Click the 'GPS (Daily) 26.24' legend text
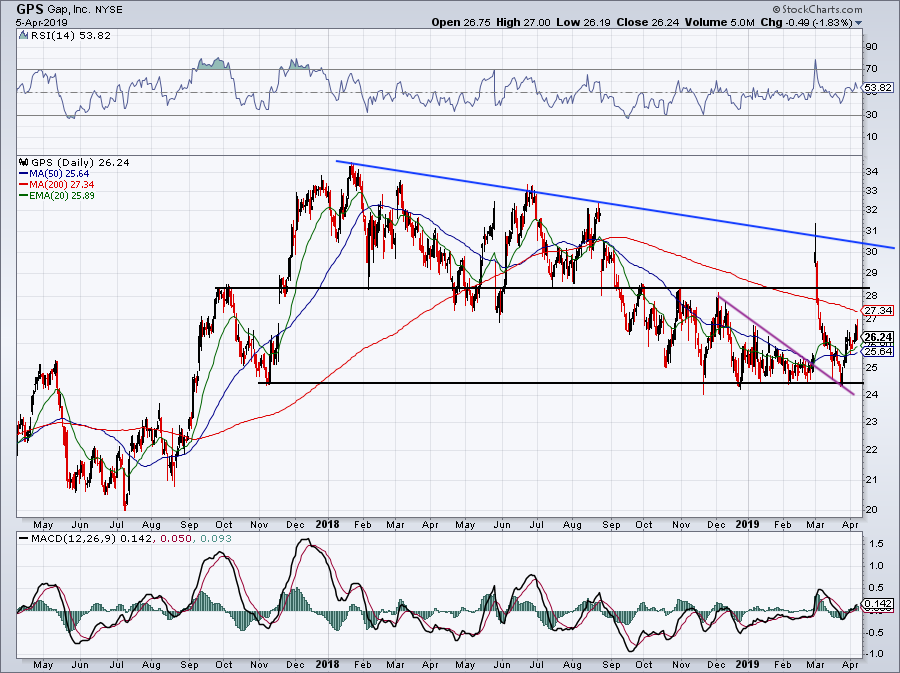 click(80, 162)
